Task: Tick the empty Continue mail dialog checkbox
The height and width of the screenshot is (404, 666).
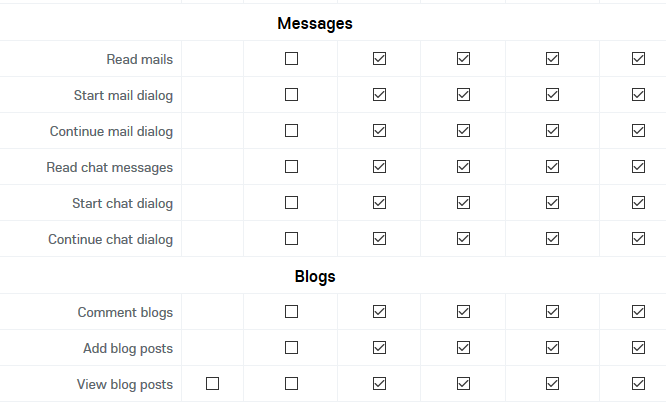Action: (x=291, y=131)
